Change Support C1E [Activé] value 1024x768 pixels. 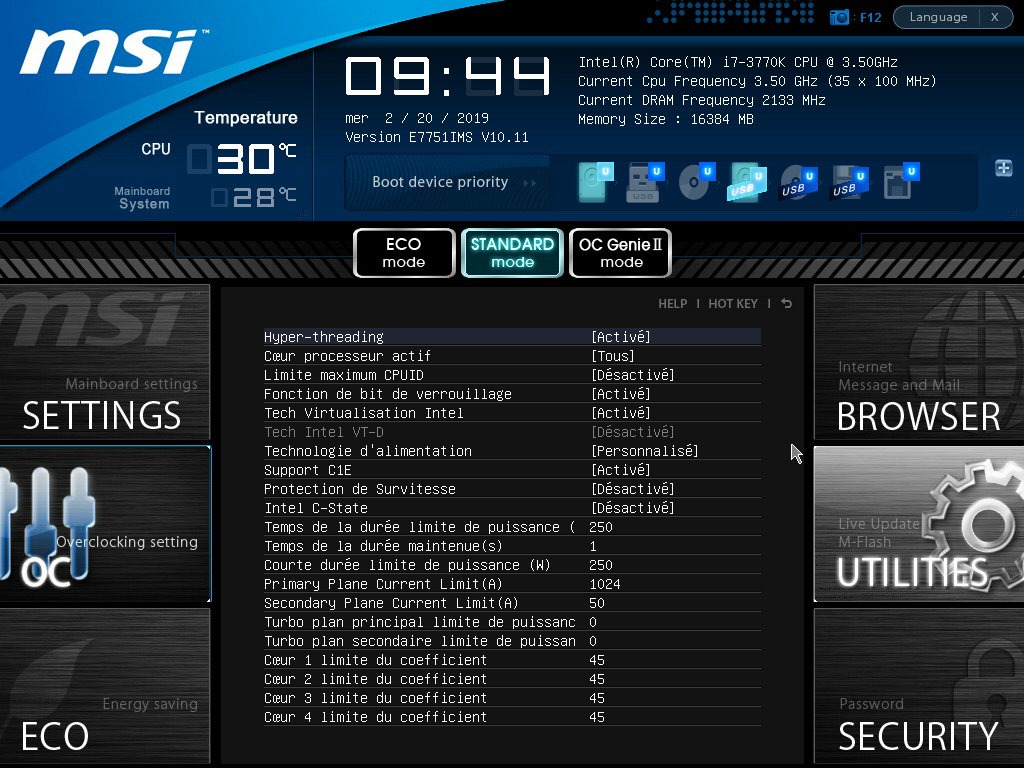pos(620,470)
